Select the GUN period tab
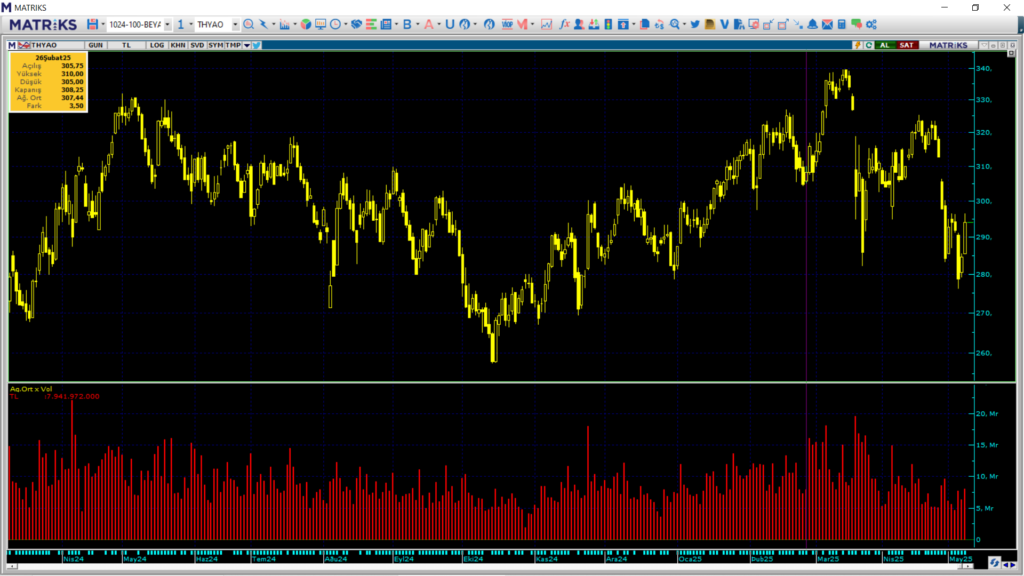 [x=96, y=45]
